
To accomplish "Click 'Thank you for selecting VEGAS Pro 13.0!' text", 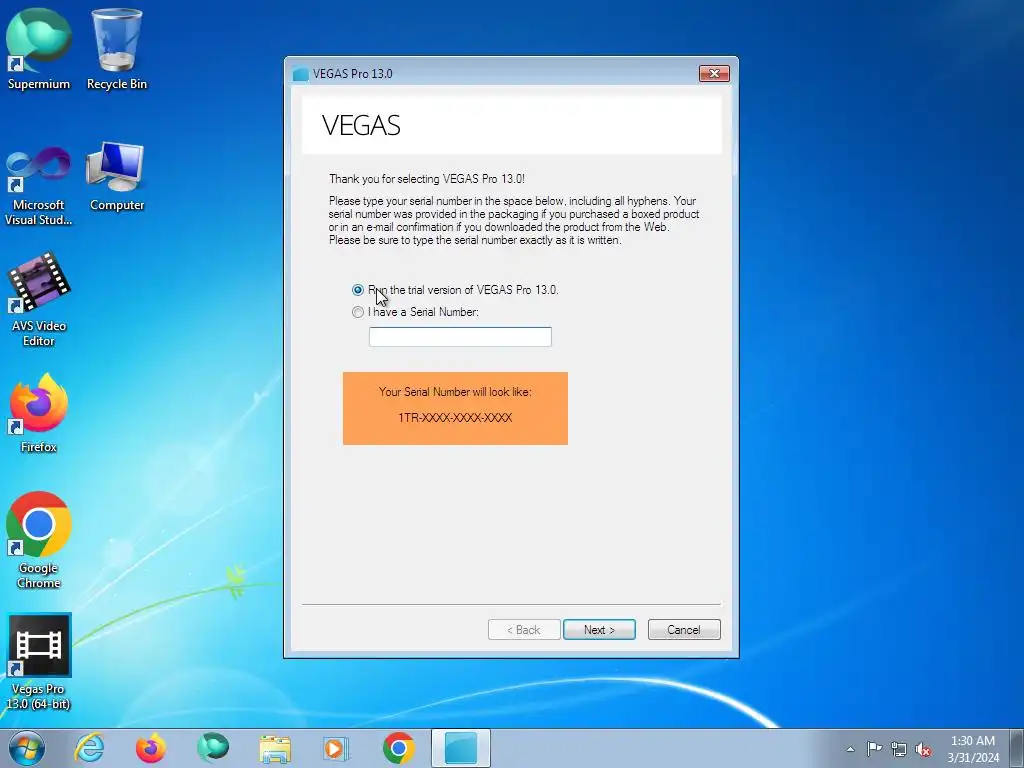I will click(426, 179).
